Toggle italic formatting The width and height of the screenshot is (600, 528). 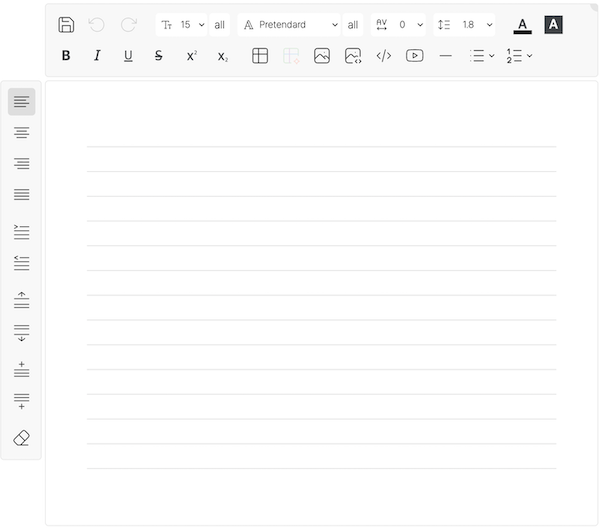click(97, 56)
